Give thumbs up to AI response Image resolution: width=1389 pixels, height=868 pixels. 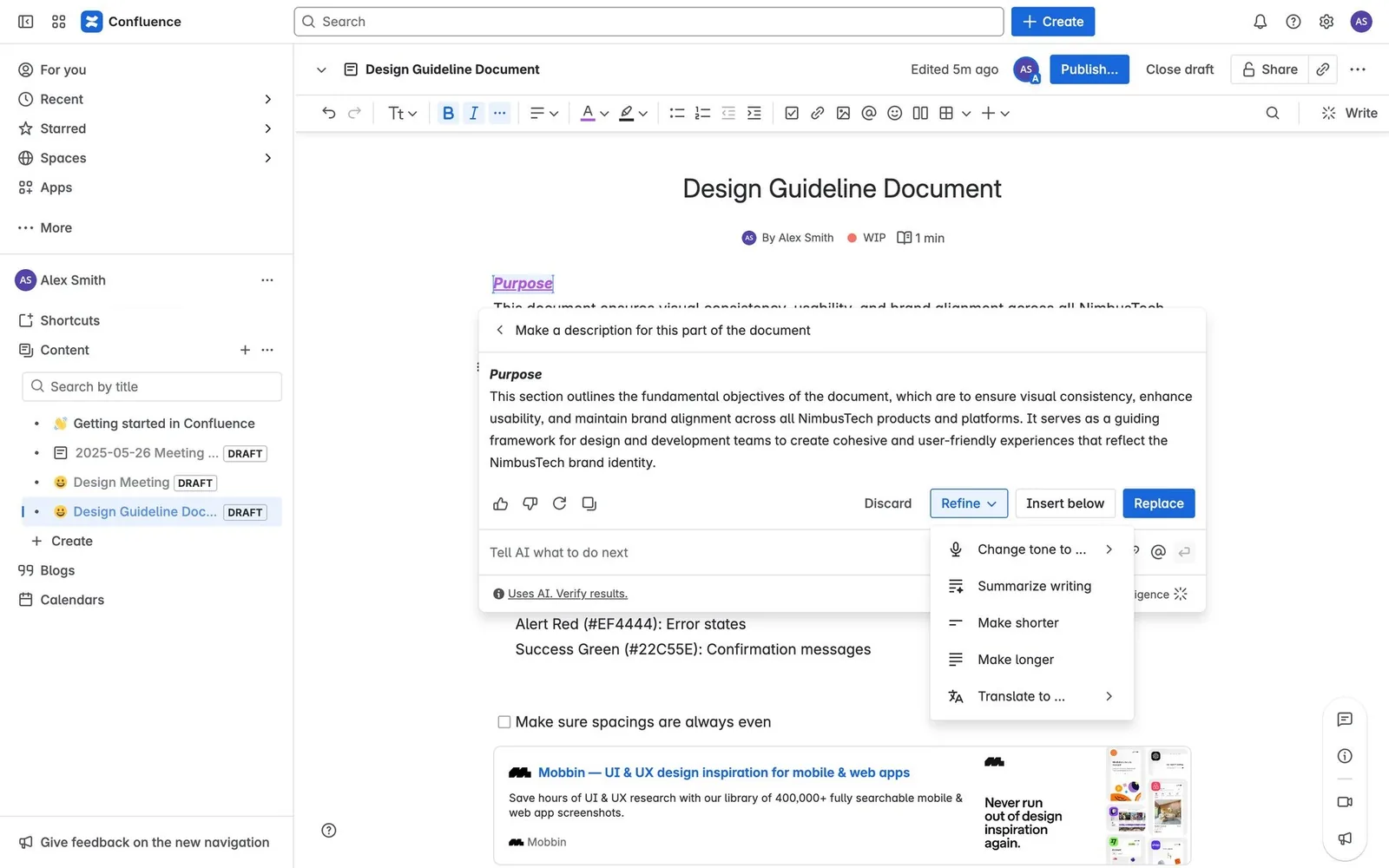pyautogui.click(x=501, y=503)
